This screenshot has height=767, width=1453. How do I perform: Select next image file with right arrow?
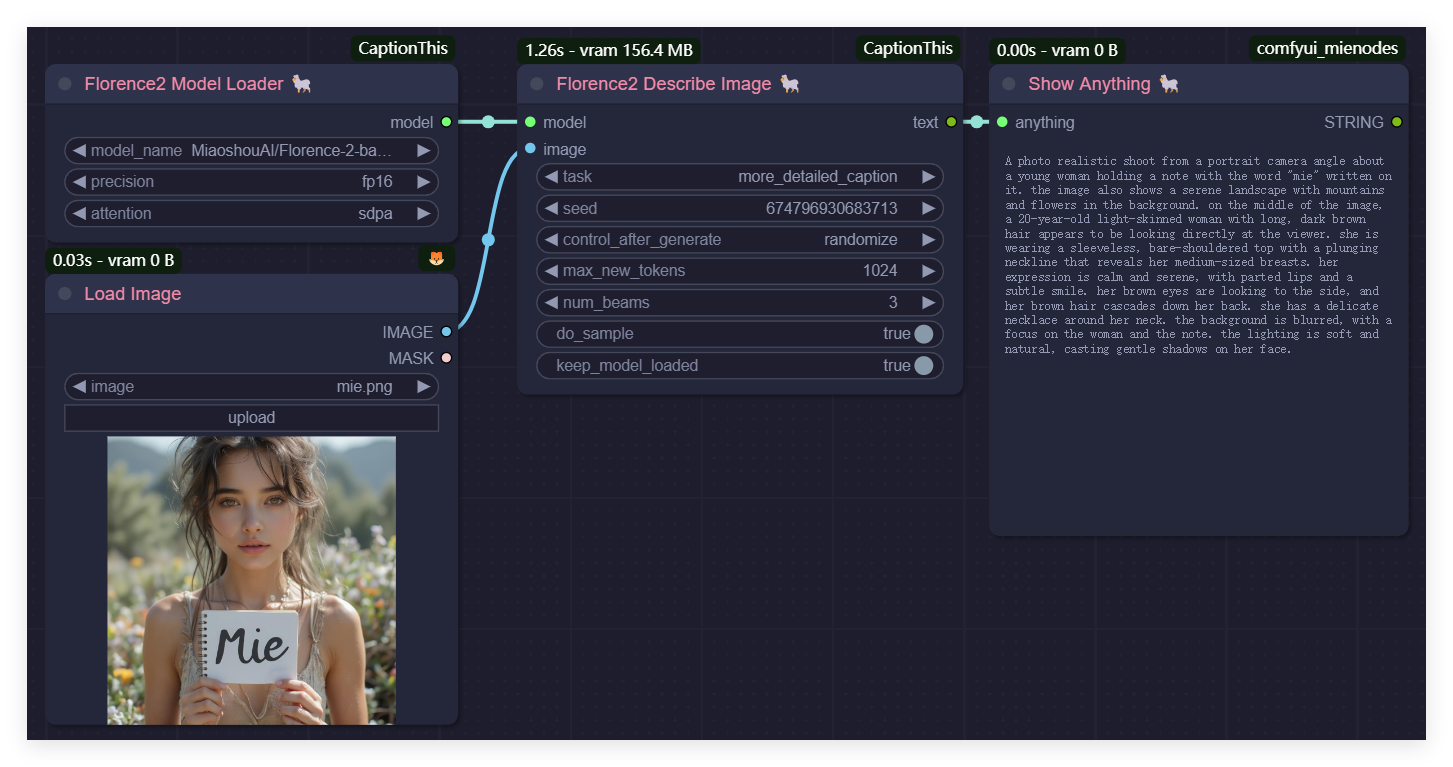(x=424, y=387)
